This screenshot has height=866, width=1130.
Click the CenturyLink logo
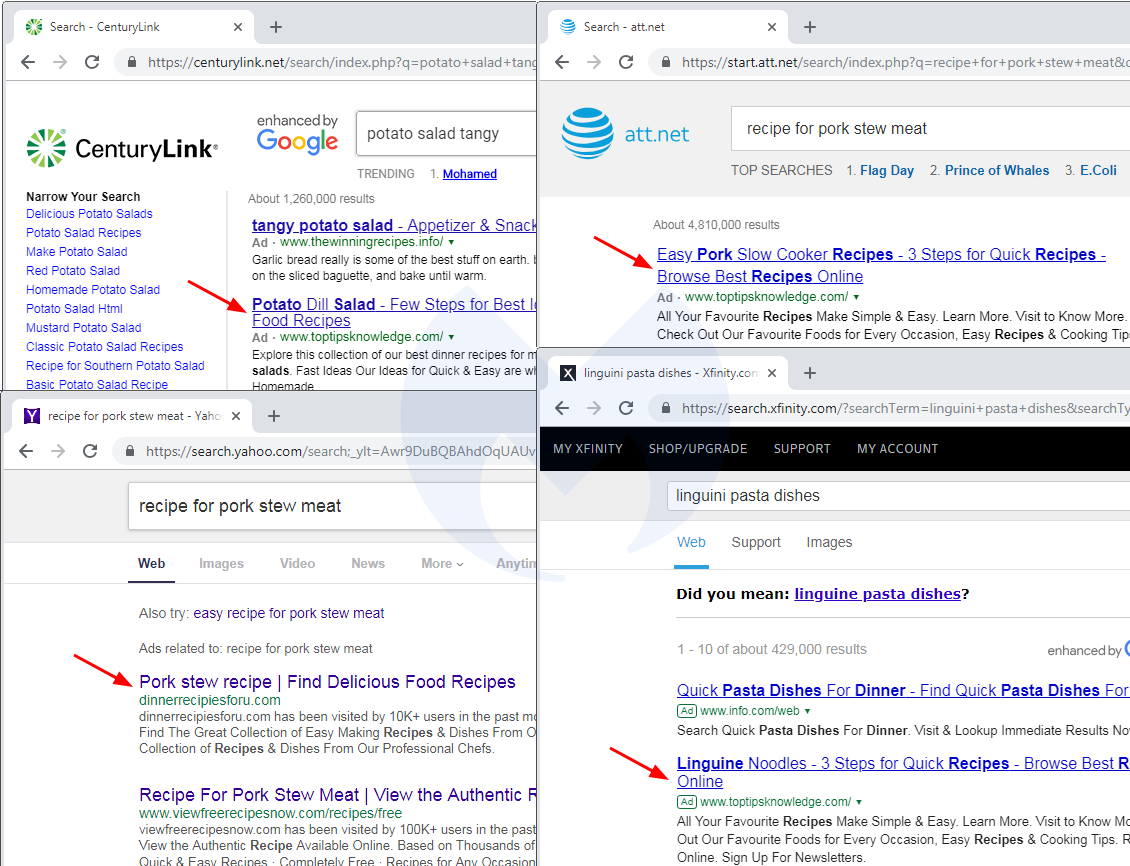[x=121, y=149]
